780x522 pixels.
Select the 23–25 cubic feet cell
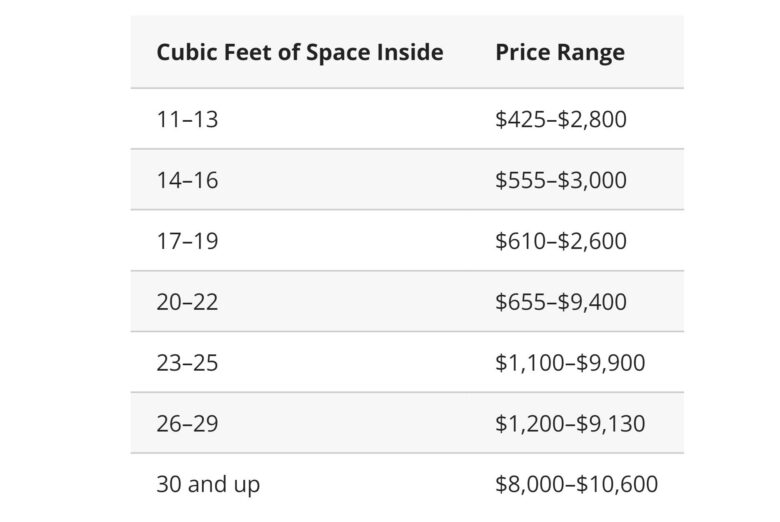tap(187, 363)
